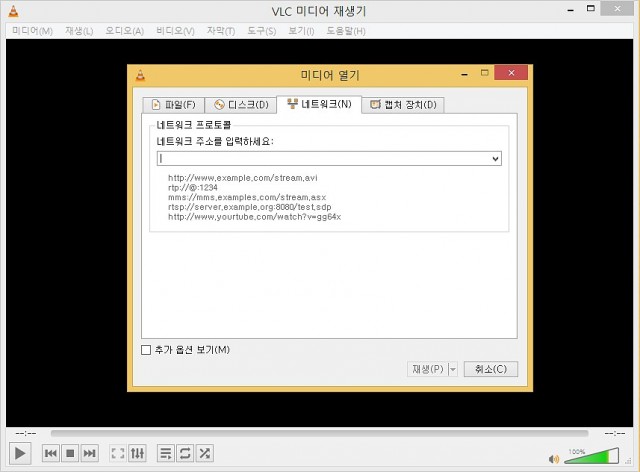
Task: Click VLC cone icon in main title bar
Action: pyautogui.click(x=13, y=11)
